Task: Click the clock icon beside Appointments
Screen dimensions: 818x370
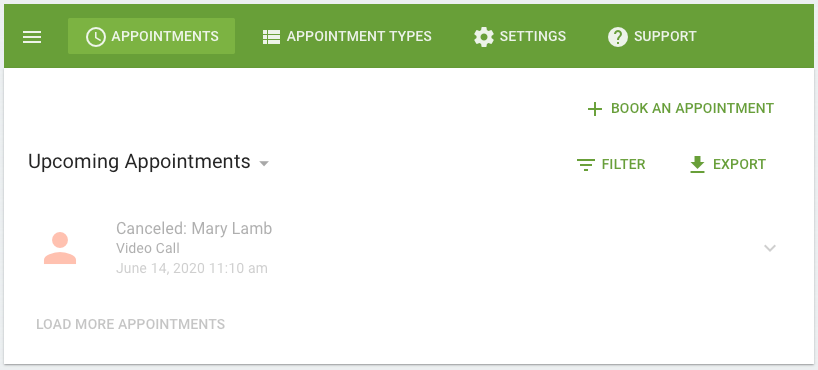Action: click(95, 37)
